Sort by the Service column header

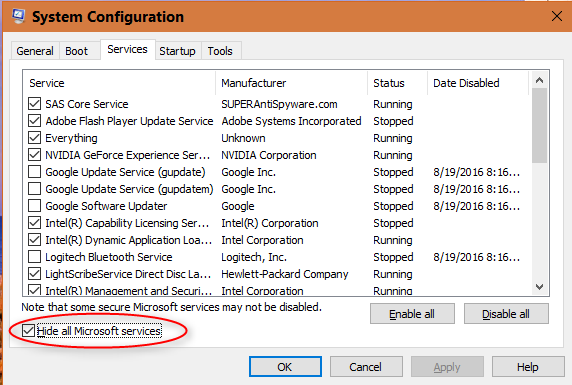[119, 83]
